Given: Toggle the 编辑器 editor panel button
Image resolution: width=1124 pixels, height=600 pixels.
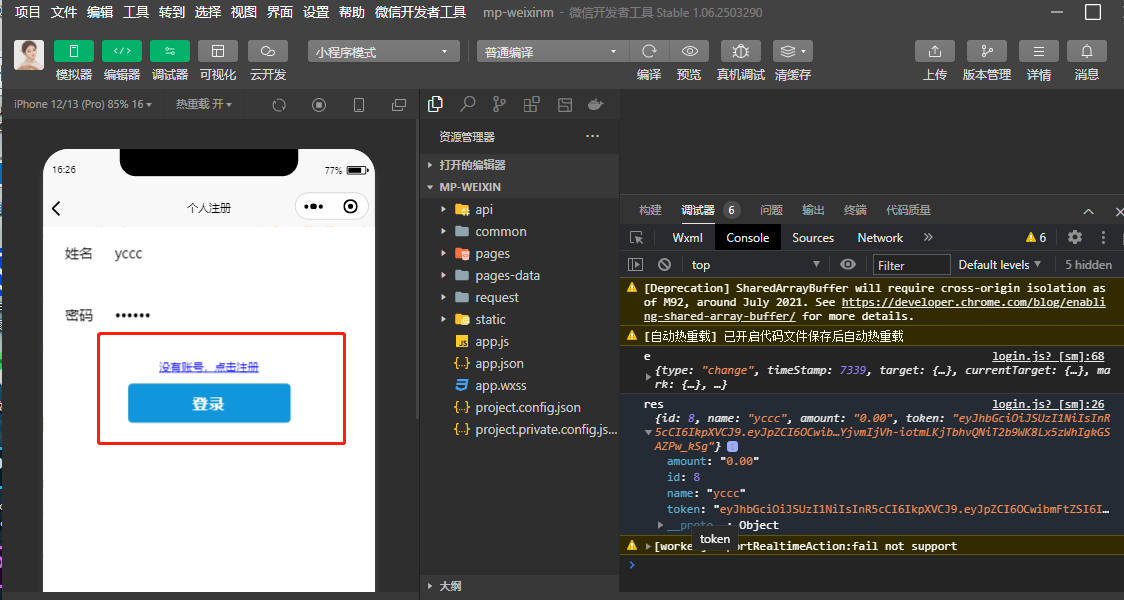Looking at the screenshot, I should (x=122, y=52).
